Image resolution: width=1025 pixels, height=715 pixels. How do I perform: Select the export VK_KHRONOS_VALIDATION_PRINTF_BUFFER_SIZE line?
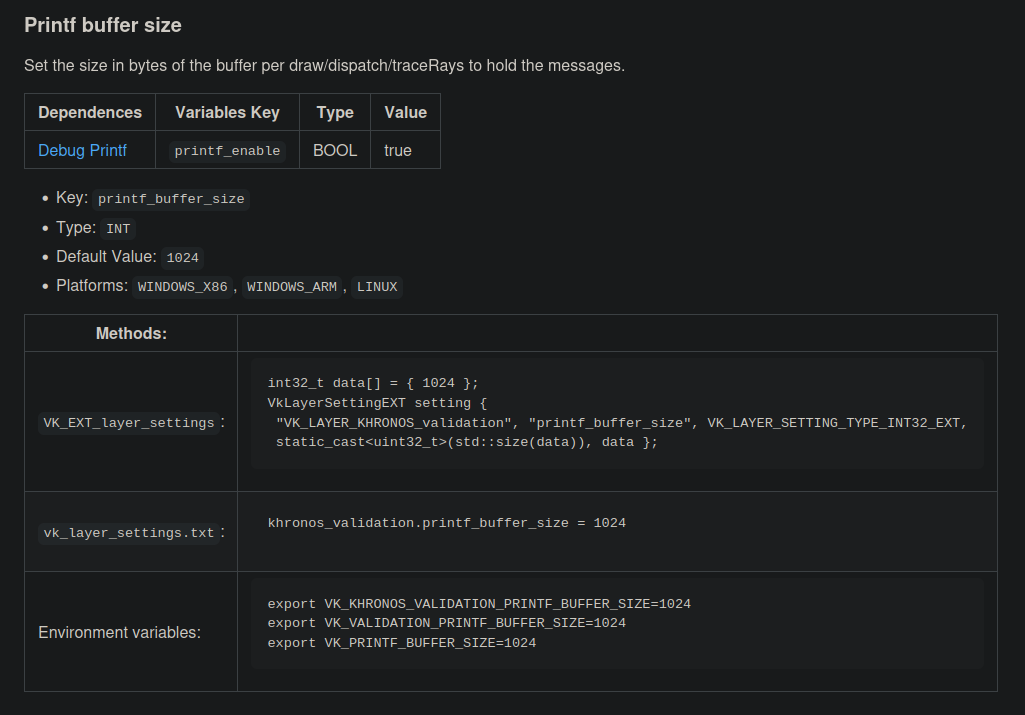pos(479,604)
